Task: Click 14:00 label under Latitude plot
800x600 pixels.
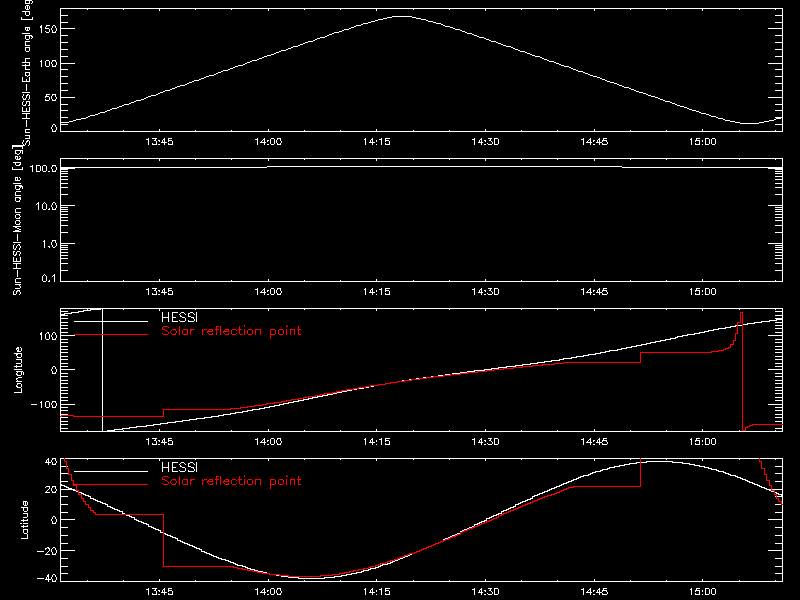Action: pyautogui.click(x=268, y=592)
